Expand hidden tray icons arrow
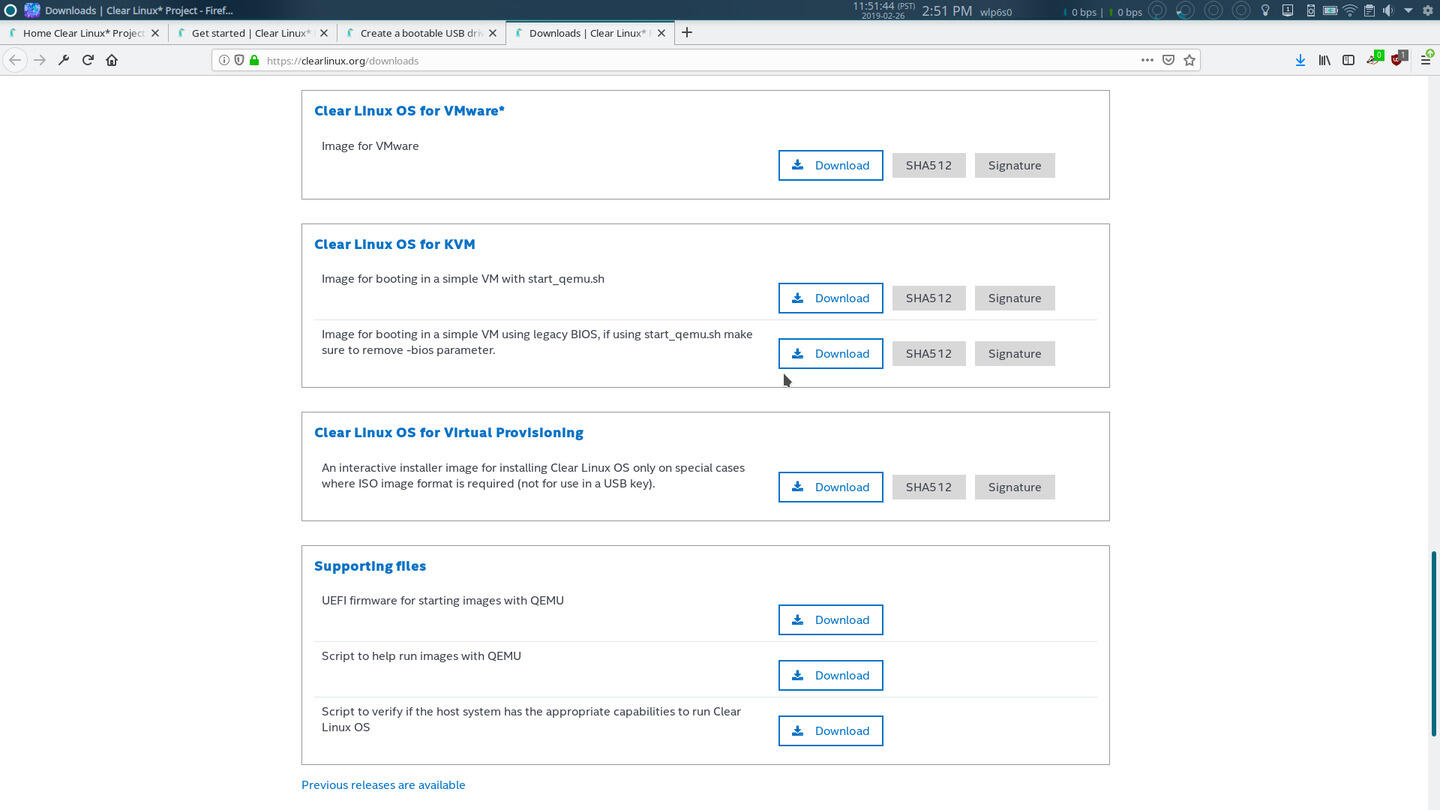Viewport: 1440px width, 810px height. [x=1408, y=11]
